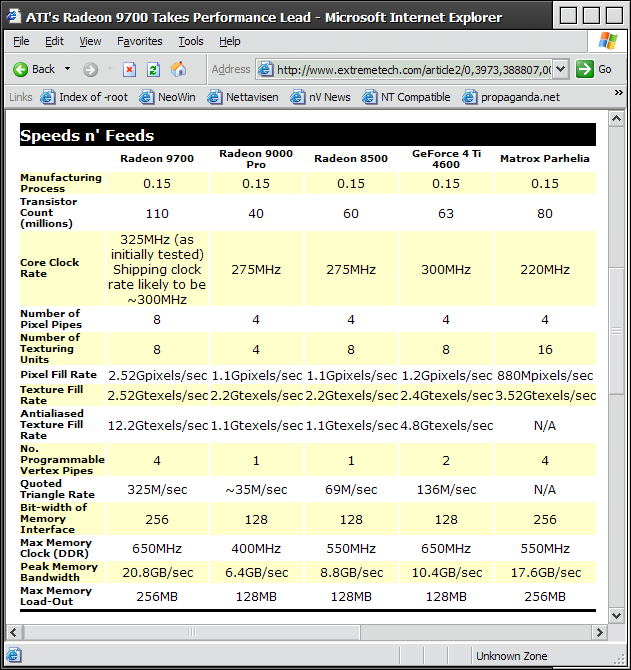Viewport: 631px width, 670px height.
Task: Click the Radeon 9000 Pro column header
Action: 256,159
